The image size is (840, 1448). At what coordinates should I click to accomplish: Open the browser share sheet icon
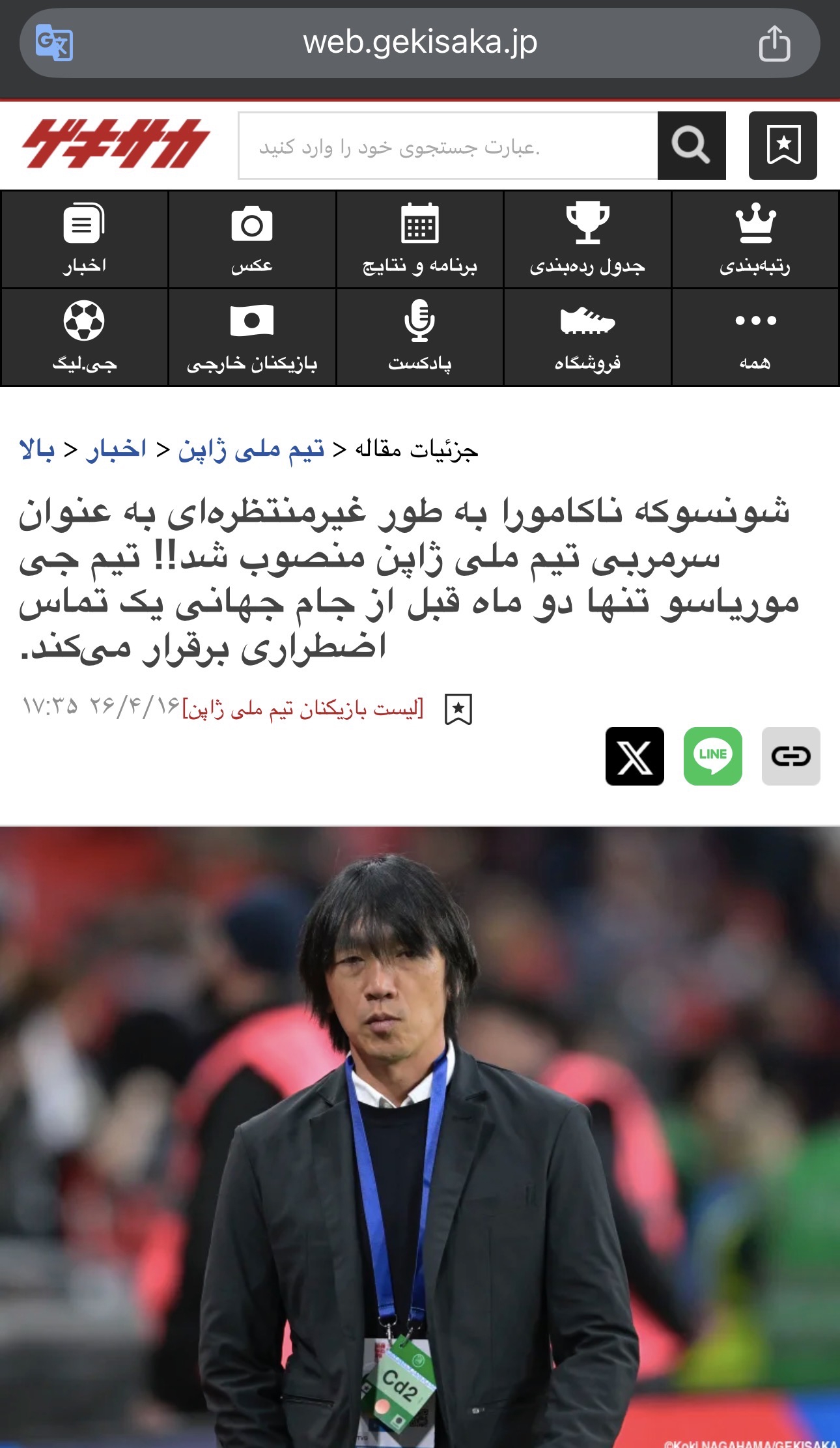pos(774,43)
